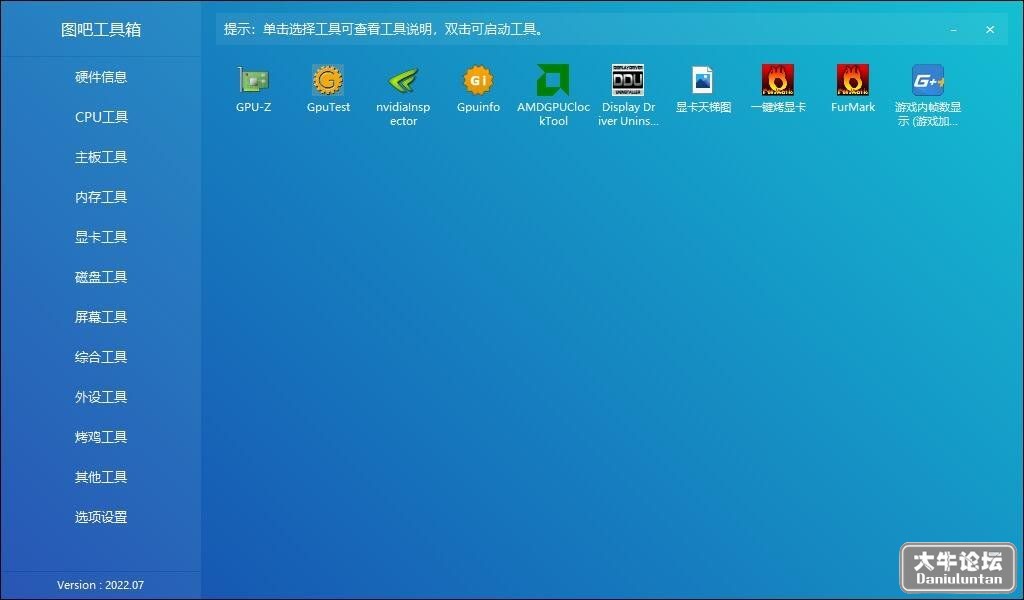The width and height of the screenshot is (1024, 600).
Task: Open 屏幕工具 category
Action: (101, 317)
